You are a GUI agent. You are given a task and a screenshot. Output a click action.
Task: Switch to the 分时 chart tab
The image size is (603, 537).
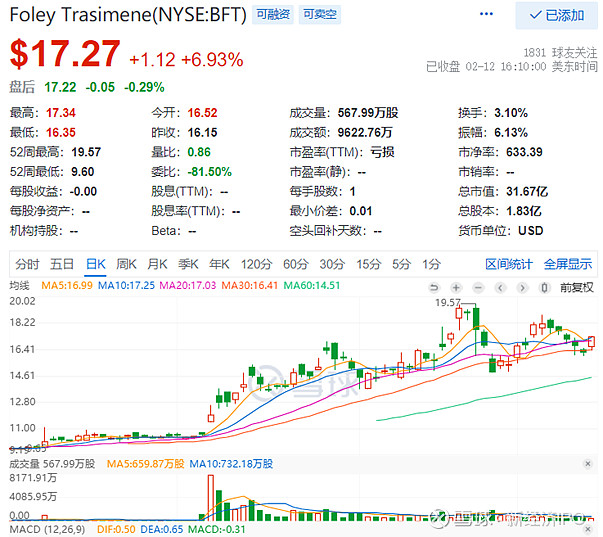pyautogui.click(x=27, y=264)
